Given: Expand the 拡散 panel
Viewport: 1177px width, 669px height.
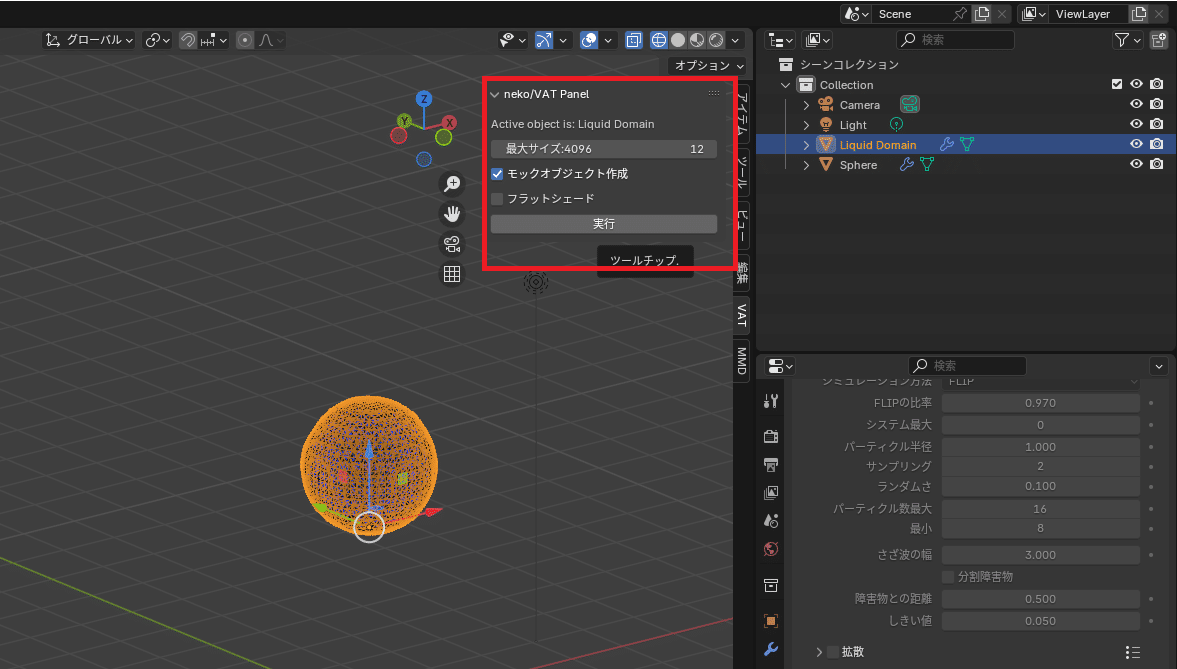Looking at the screenshot, I should click(819, 652).
